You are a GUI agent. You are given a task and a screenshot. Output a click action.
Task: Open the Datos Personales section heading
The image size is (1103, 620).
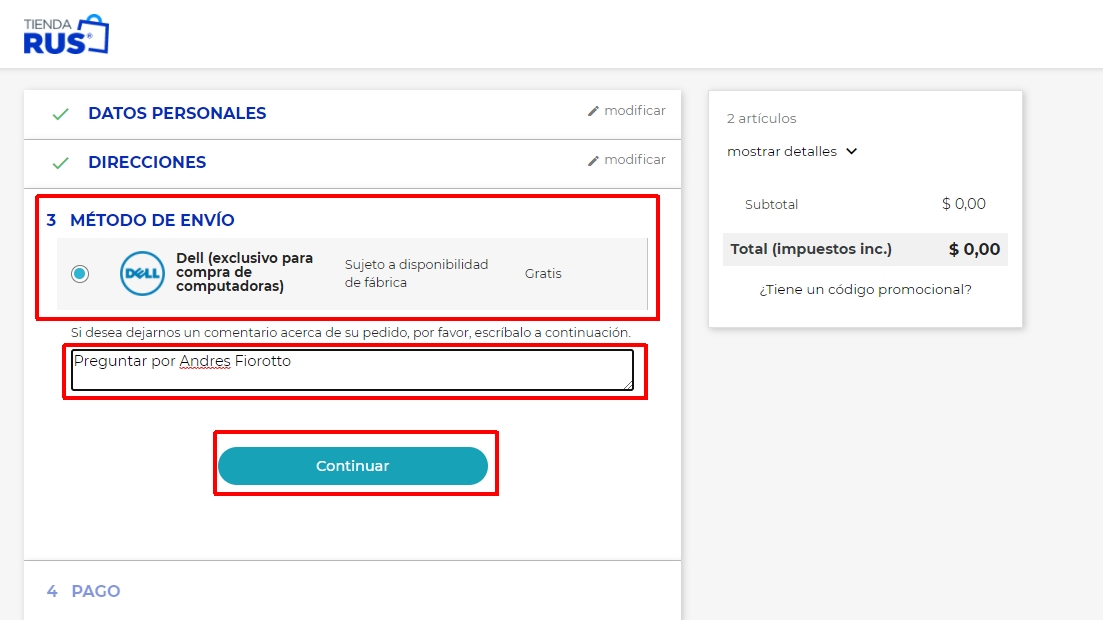tap(177, 114)
